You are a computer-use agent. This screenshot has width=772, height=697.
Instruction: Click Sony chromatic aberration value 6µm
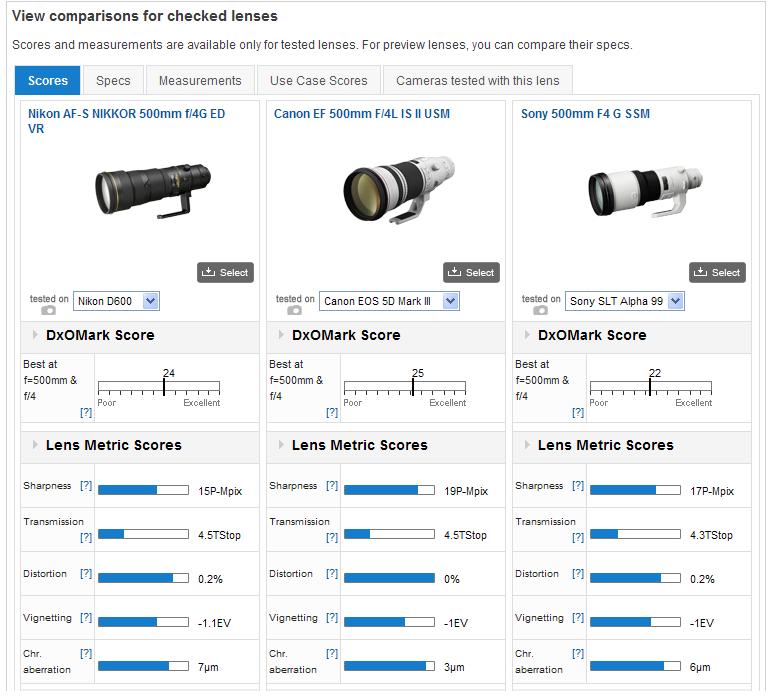coord(700,667)
